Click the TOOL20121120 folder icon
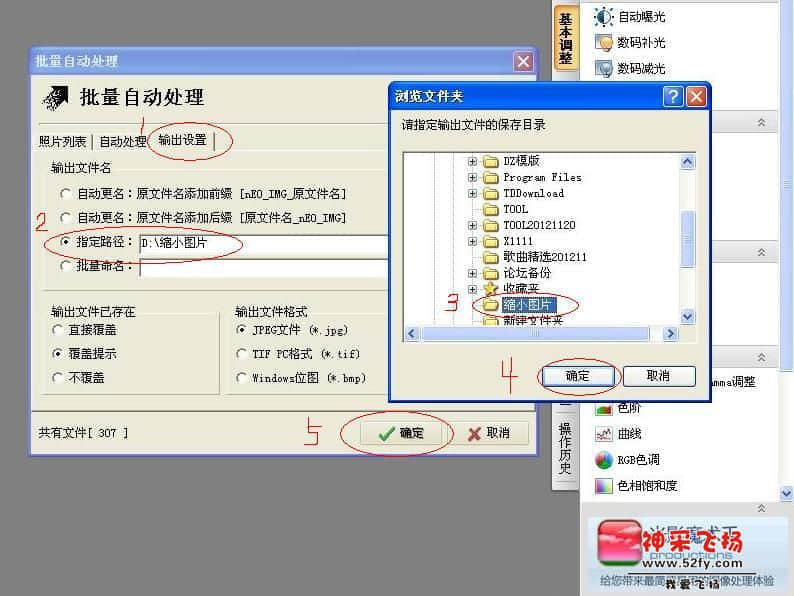This screenshot has width=794, height=596. [x=490, y=225]
